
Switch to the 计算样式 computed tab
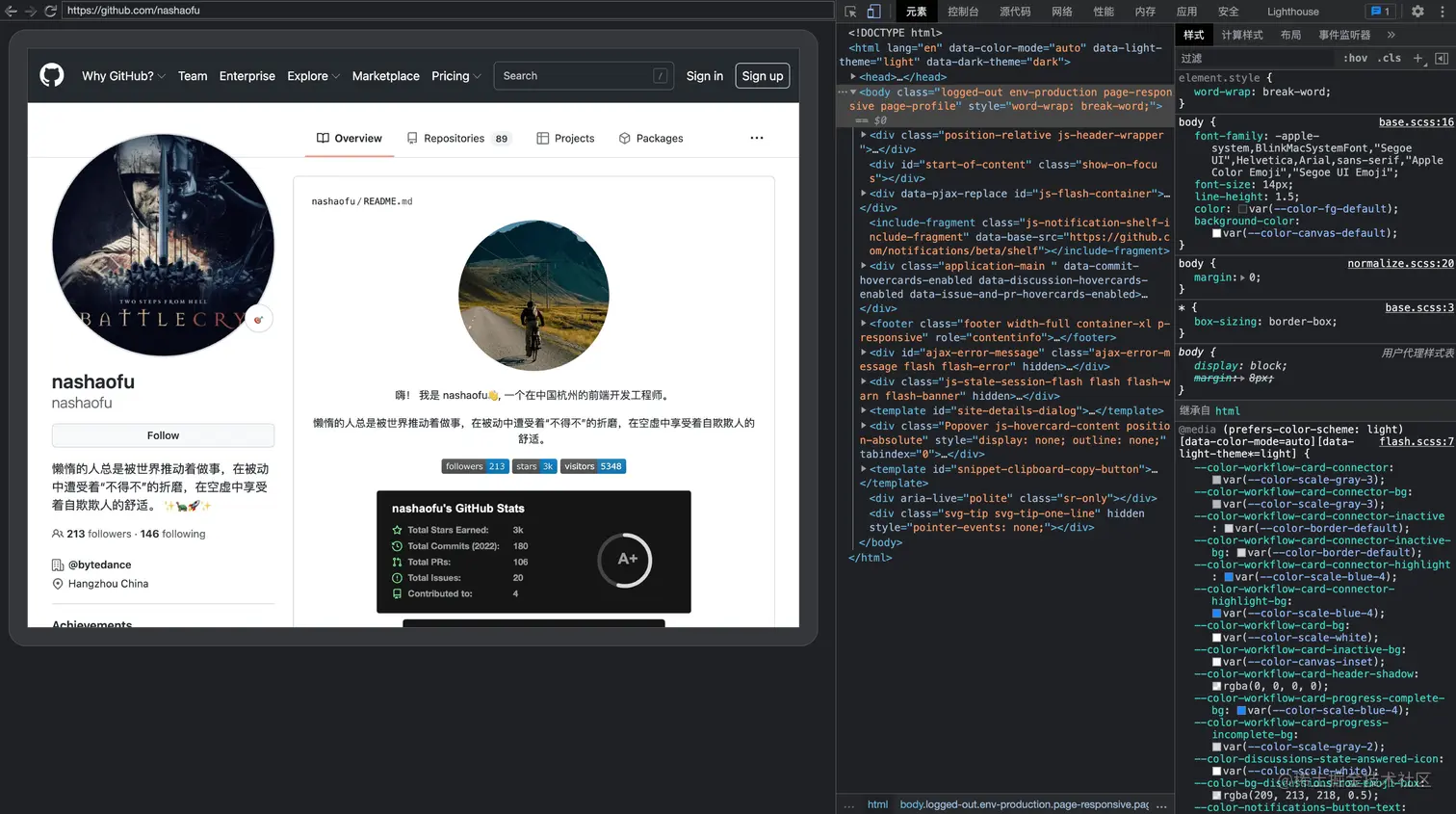pyautogui.click(x=1242, y=35)
